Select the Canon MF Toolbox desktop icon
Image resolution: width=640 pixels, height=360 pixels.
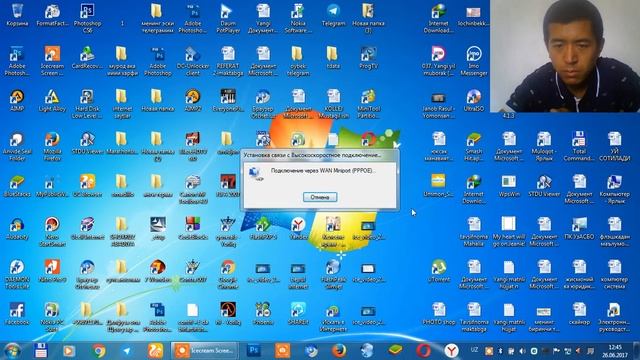pyautogui.click(x=193, y=190)
